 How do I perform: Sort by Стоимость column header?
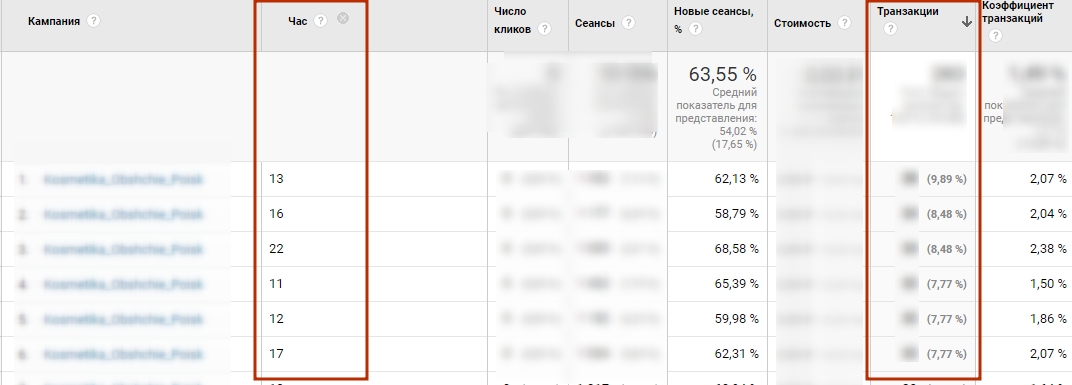803,23
